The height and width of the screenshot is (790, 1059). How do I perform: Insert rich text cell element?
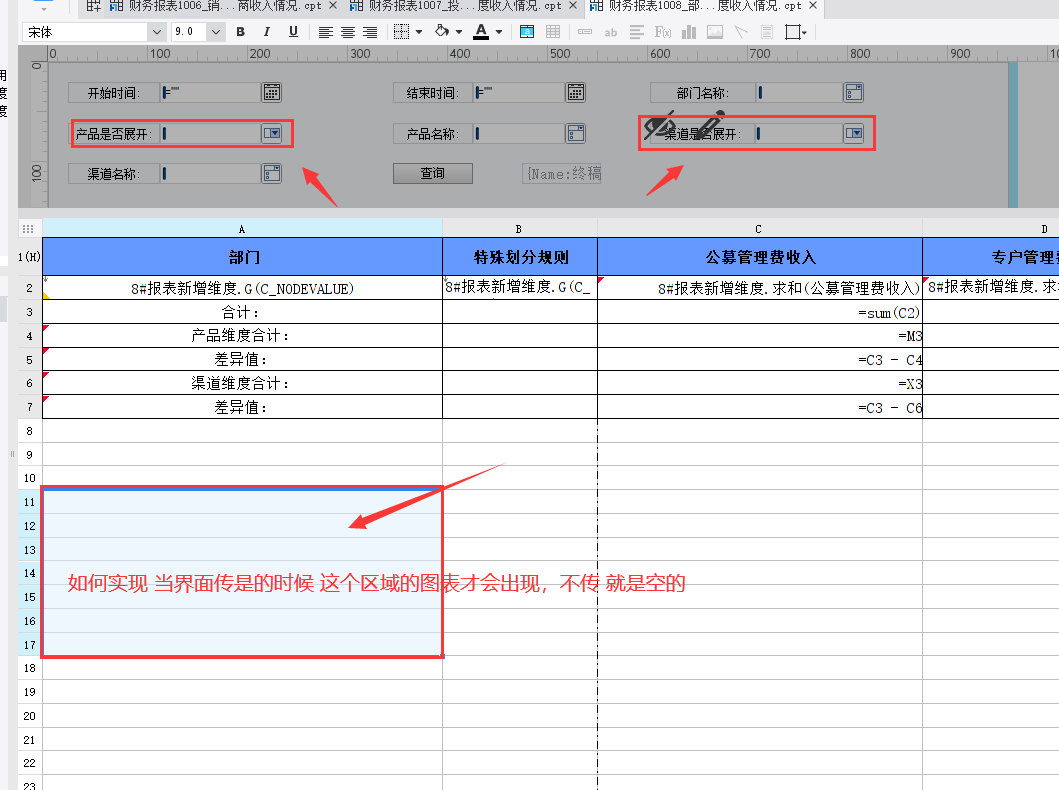coord(636,32)
